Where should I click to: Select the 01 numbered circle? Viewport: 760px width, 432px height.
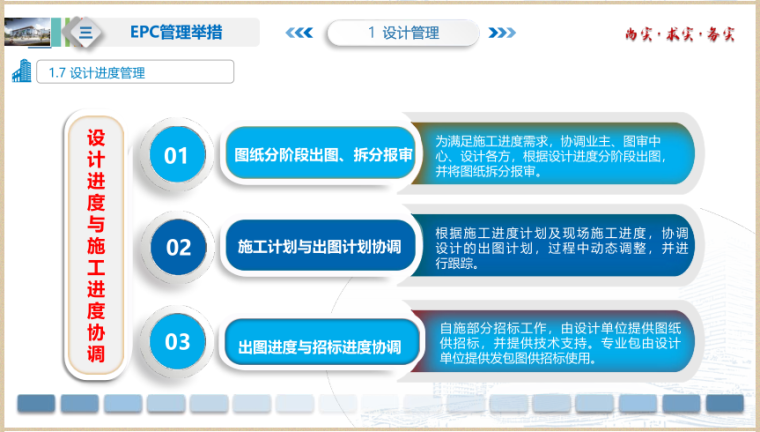tap(177, 156)
